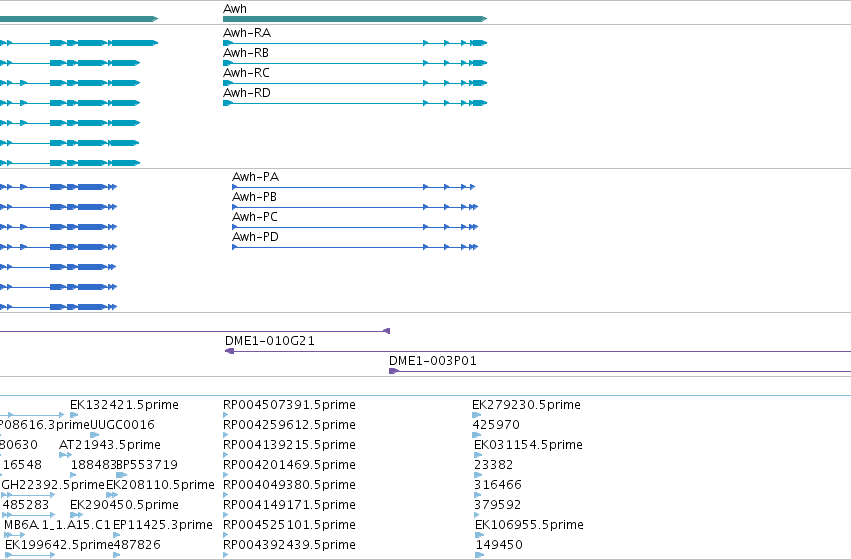This screenshot has width=851, height=560.
Task: Click arrow glyph below EK279230.5prime
Action: point(477,415)
